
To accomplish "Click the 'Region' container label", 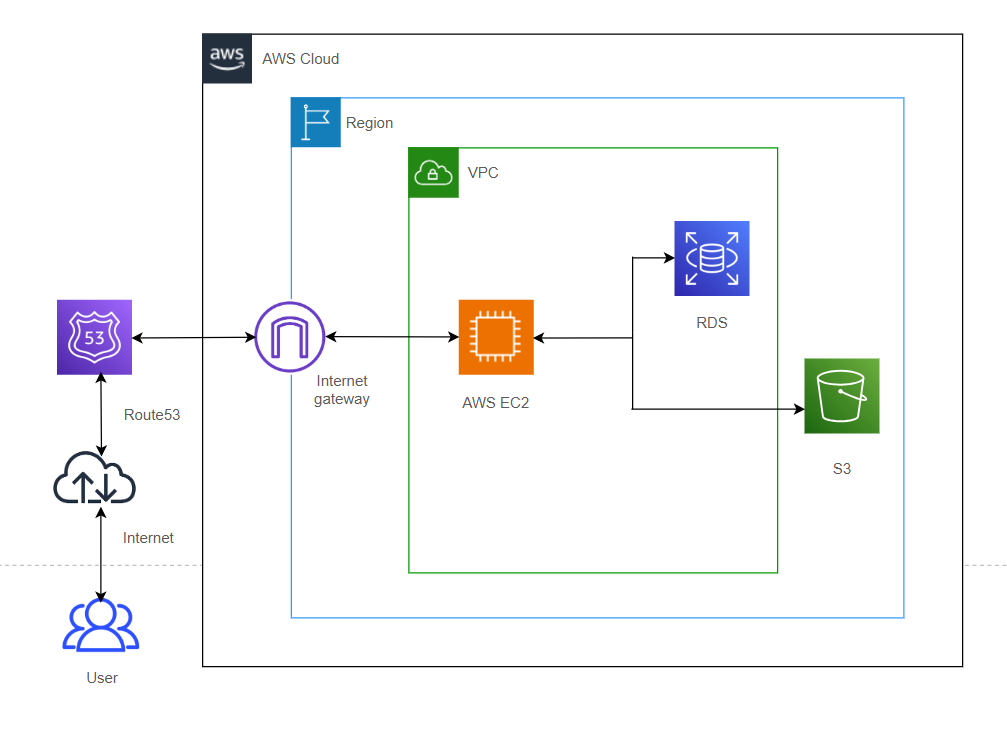I will click(x=369, y=123).
